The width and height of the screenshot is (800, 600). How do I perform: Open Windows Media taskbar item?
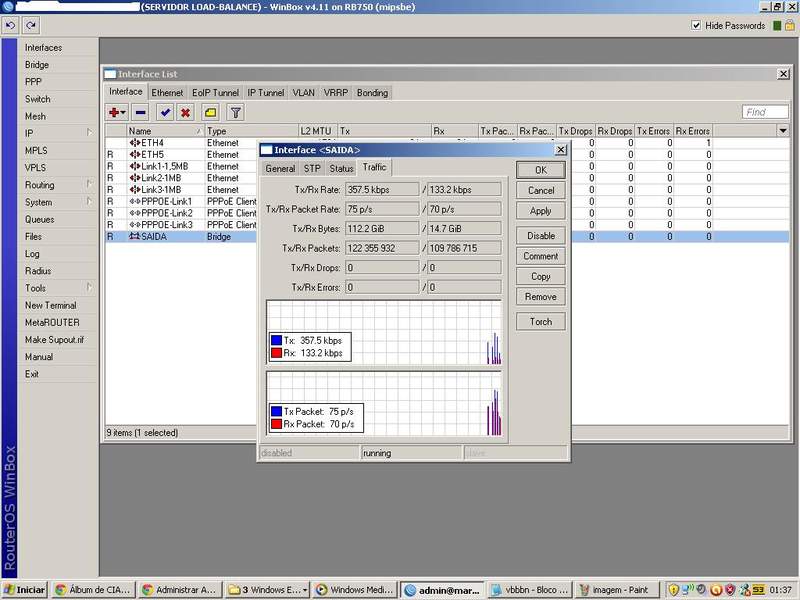click(x=355, y=590)
